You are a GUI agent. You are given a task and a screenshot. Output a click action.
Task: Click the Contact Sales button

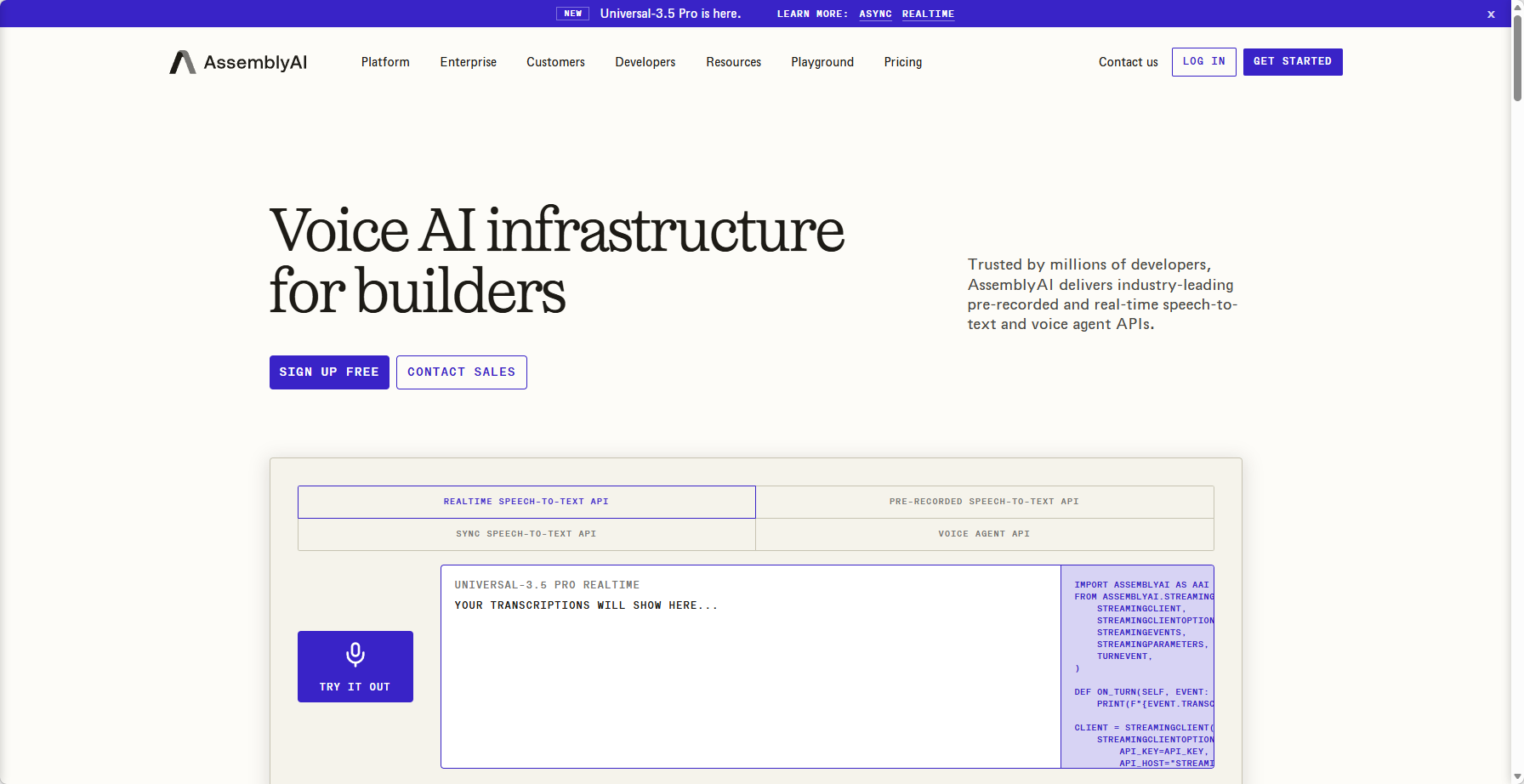click(462, 372)
